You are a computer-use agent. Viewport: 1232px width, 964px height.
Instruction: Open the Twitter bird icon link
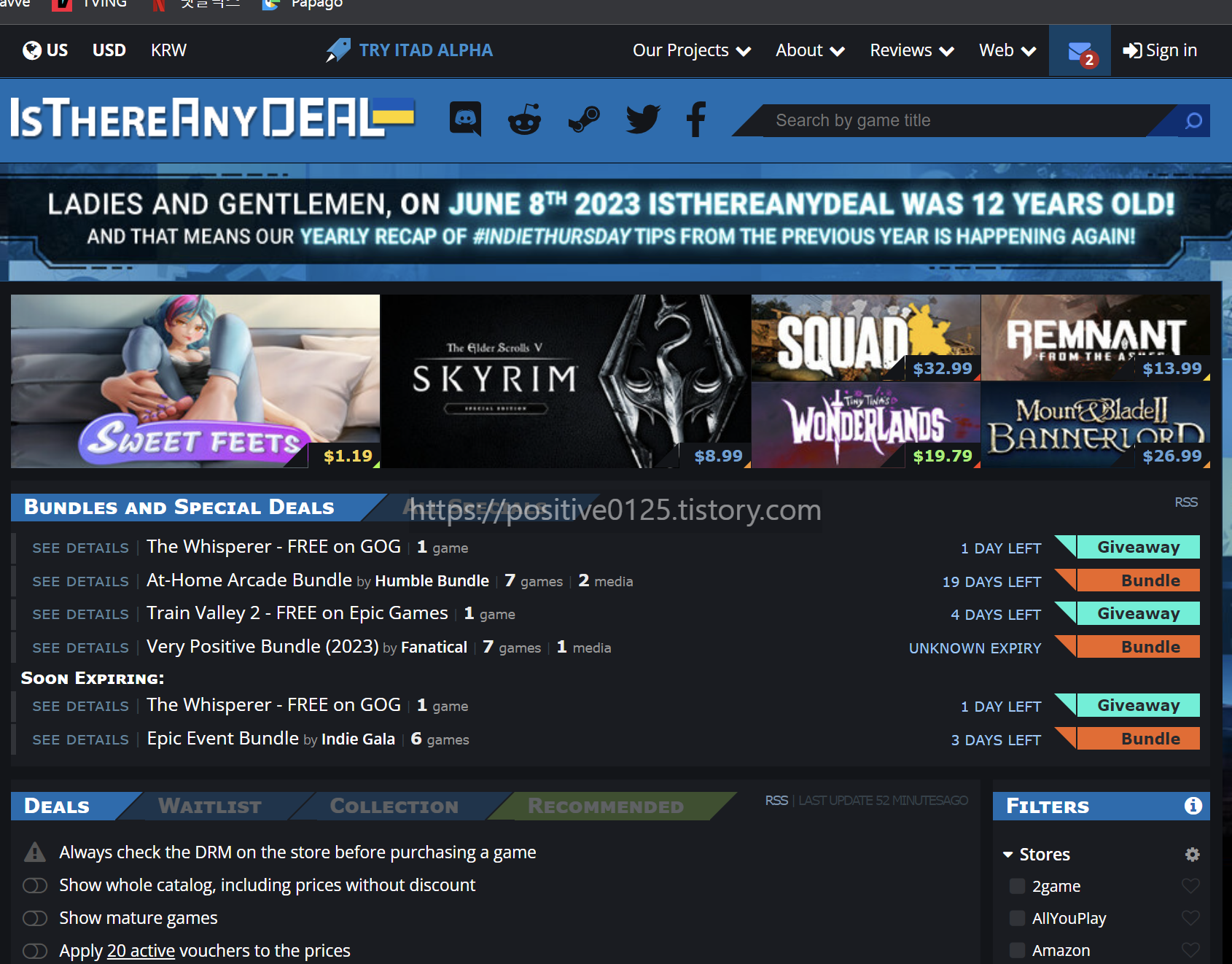[x=642, y=120]
